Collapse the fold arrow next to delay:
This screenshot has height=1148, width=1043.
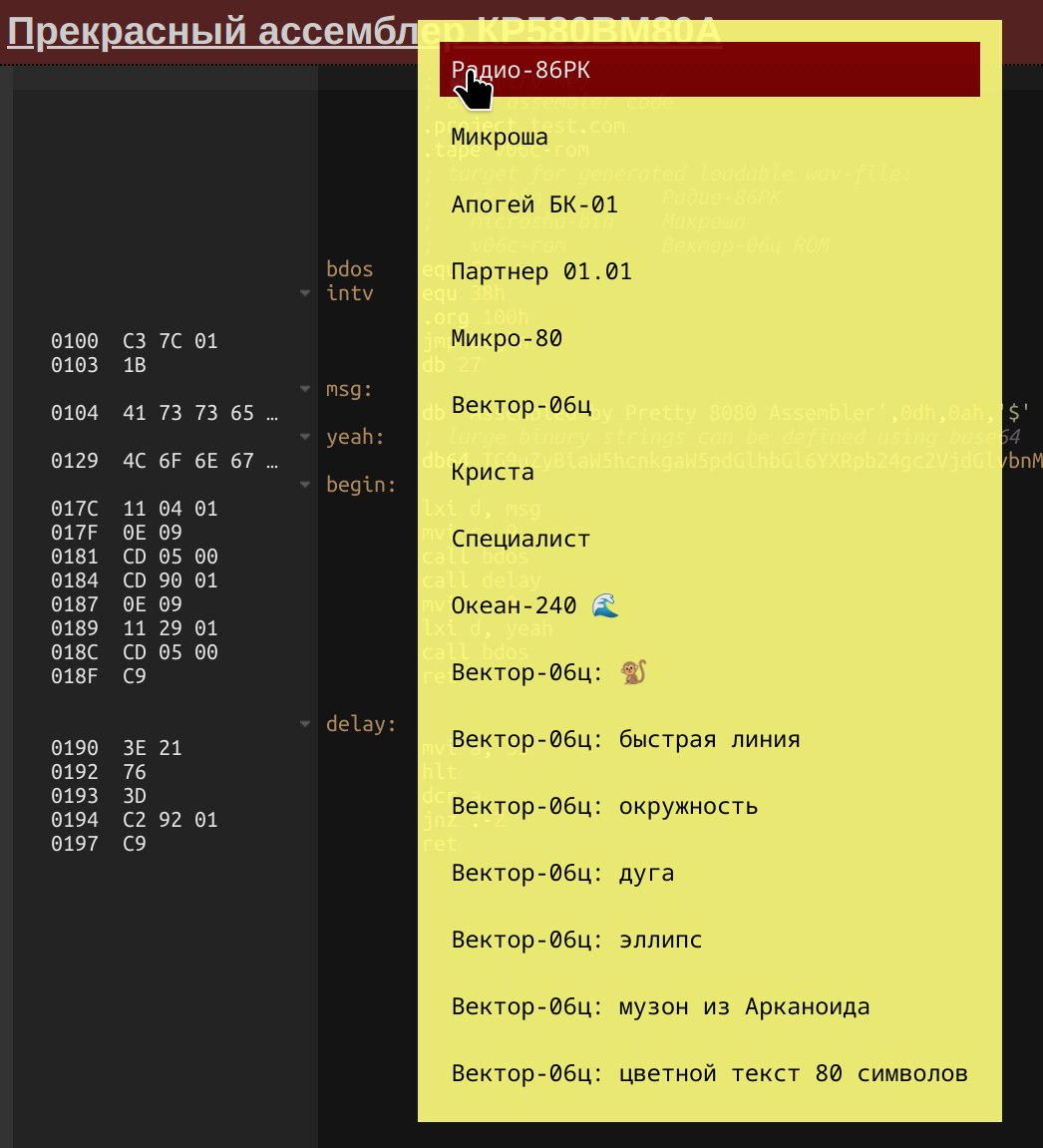304,725
